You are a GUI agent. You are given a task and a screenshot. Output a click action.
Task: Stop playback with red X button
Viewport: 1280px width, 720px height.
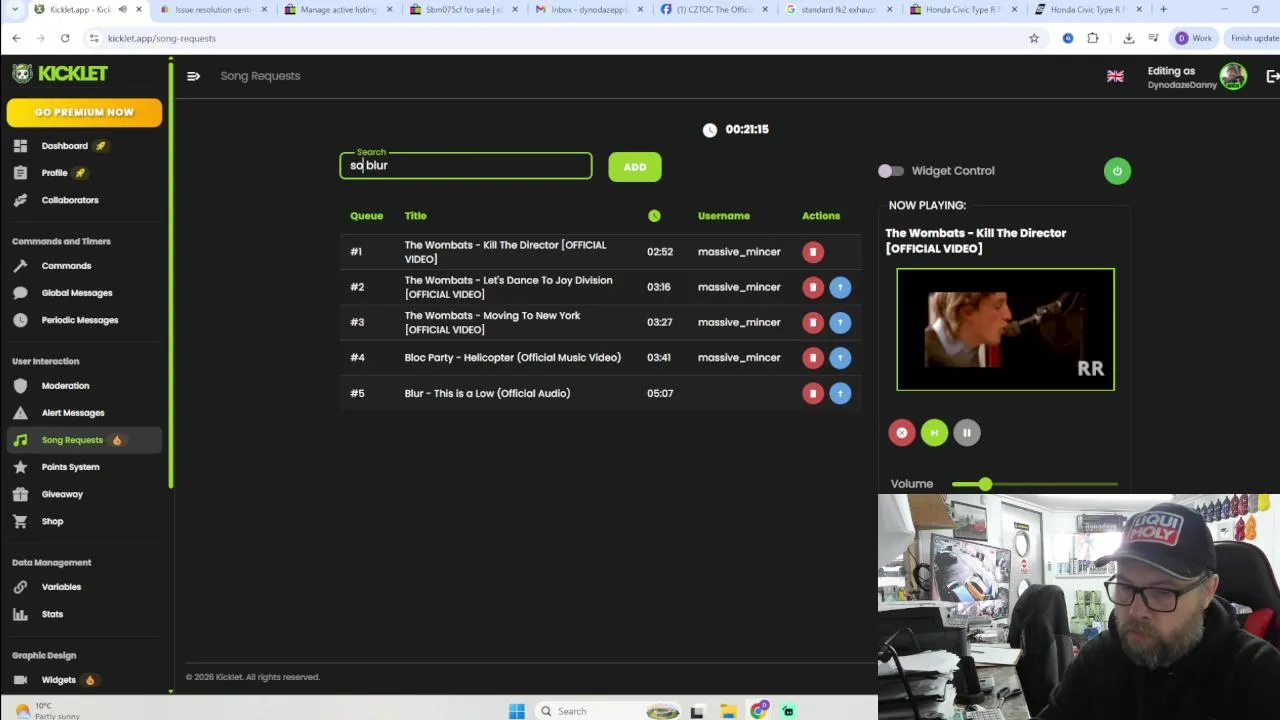click(x=902, y=433)
